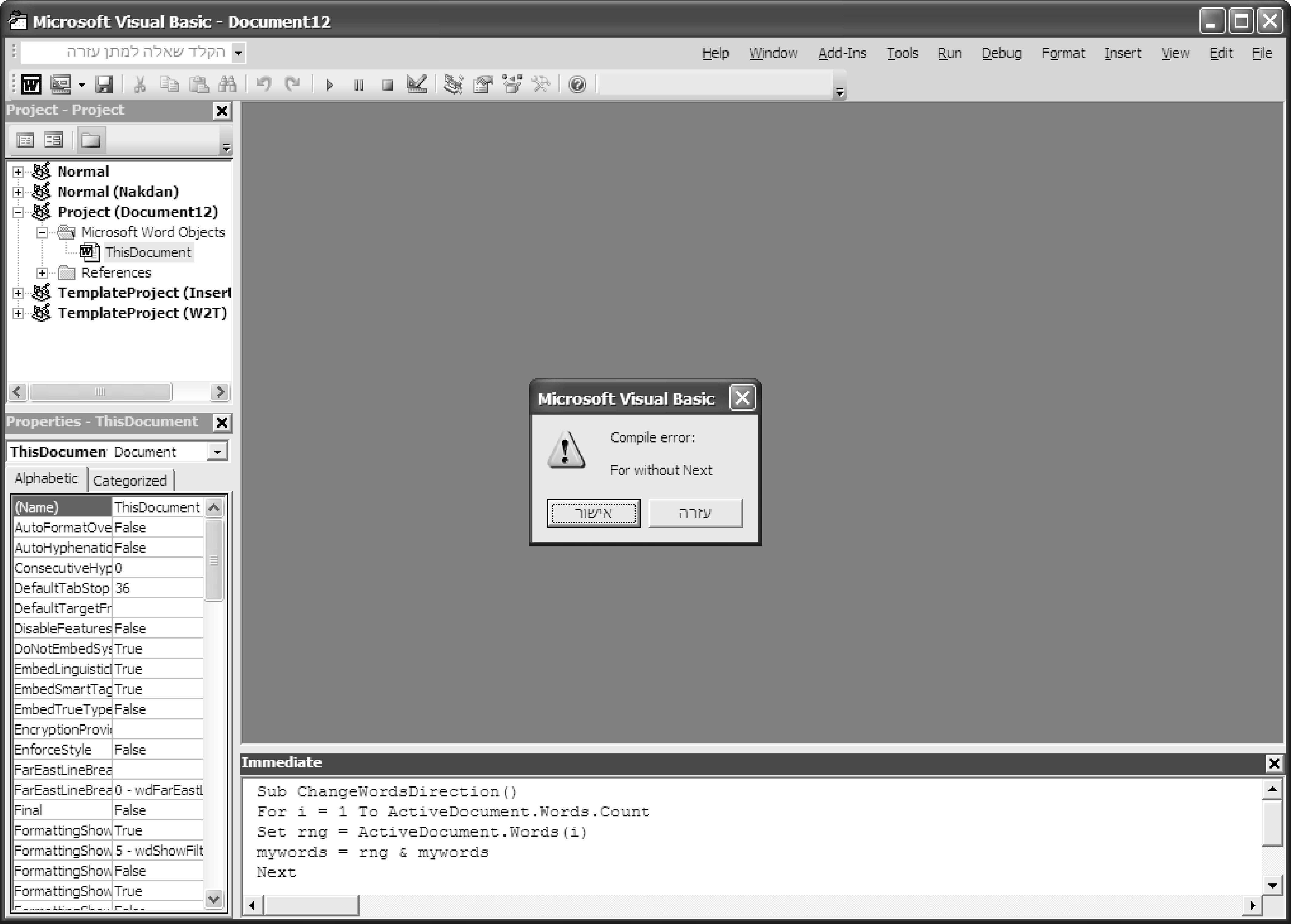Click the View Object icon in Project panel

click(x=54, y=140)
